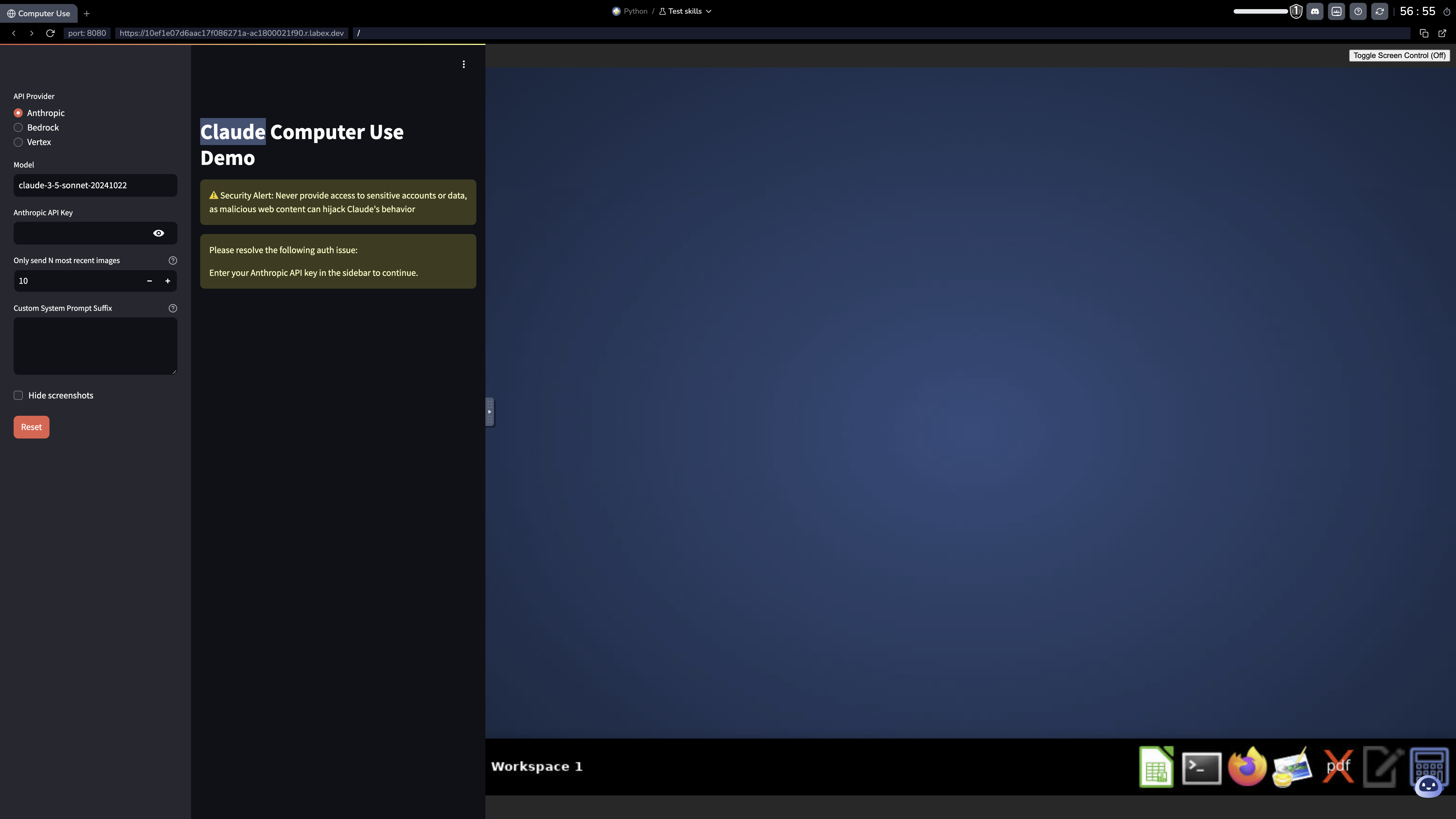Image resolution: width=1456 pixels, height=819 pixels.
Task: Click the increment button for recent images count
Action: point(168,280)
